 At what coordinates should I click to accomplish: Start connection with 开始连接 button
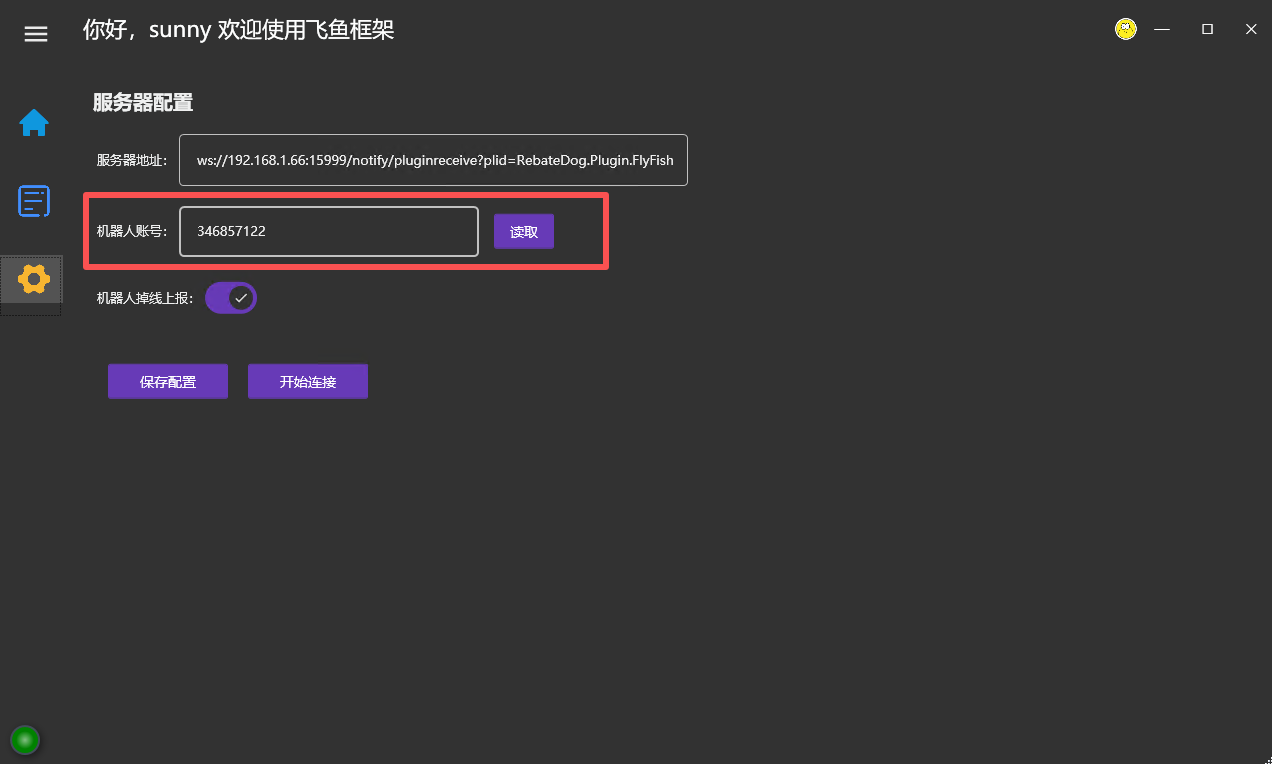pos(308,382)
